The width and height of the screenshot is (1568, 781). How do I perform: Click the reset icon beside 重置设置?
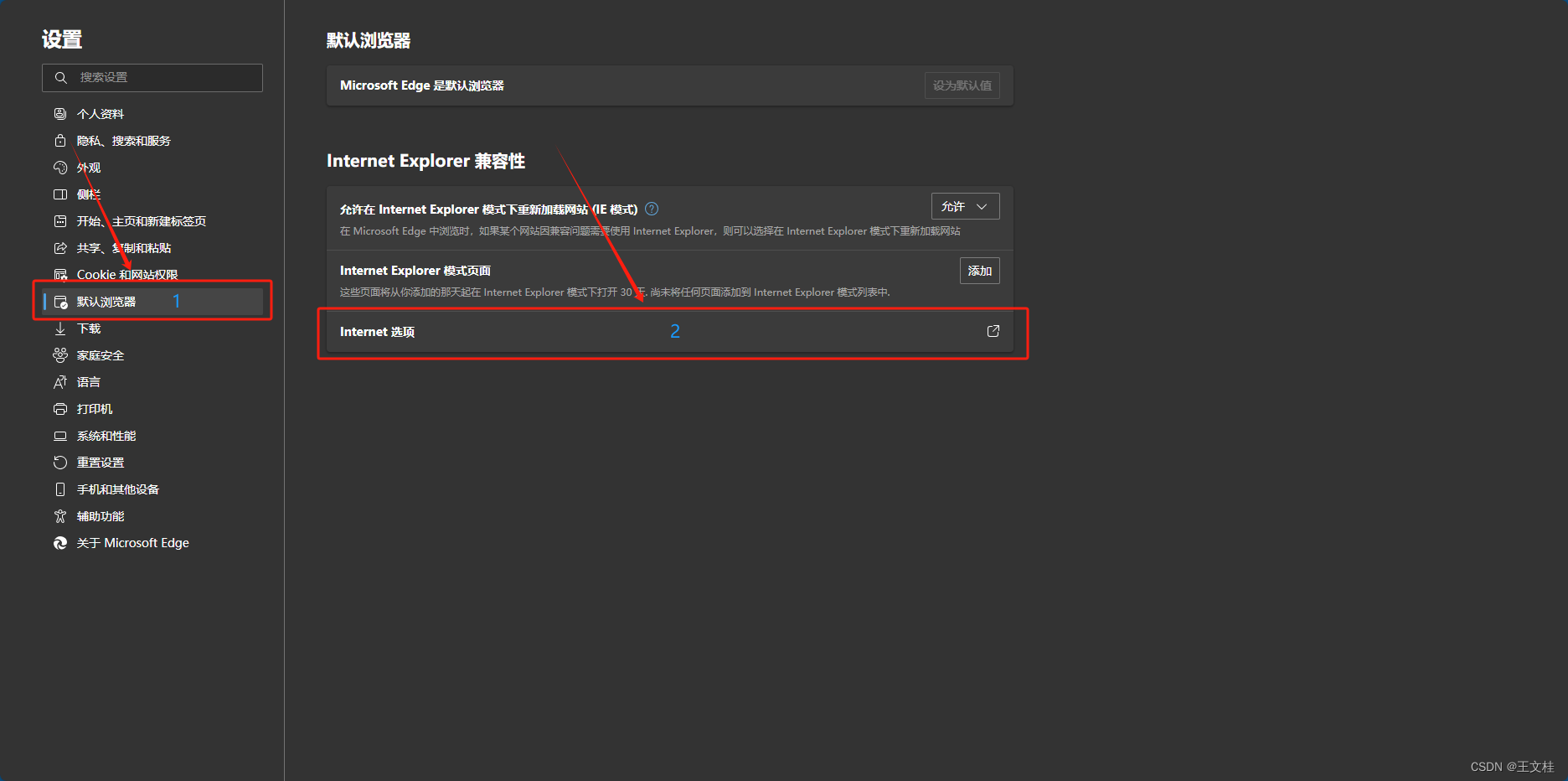coord(60,463)
